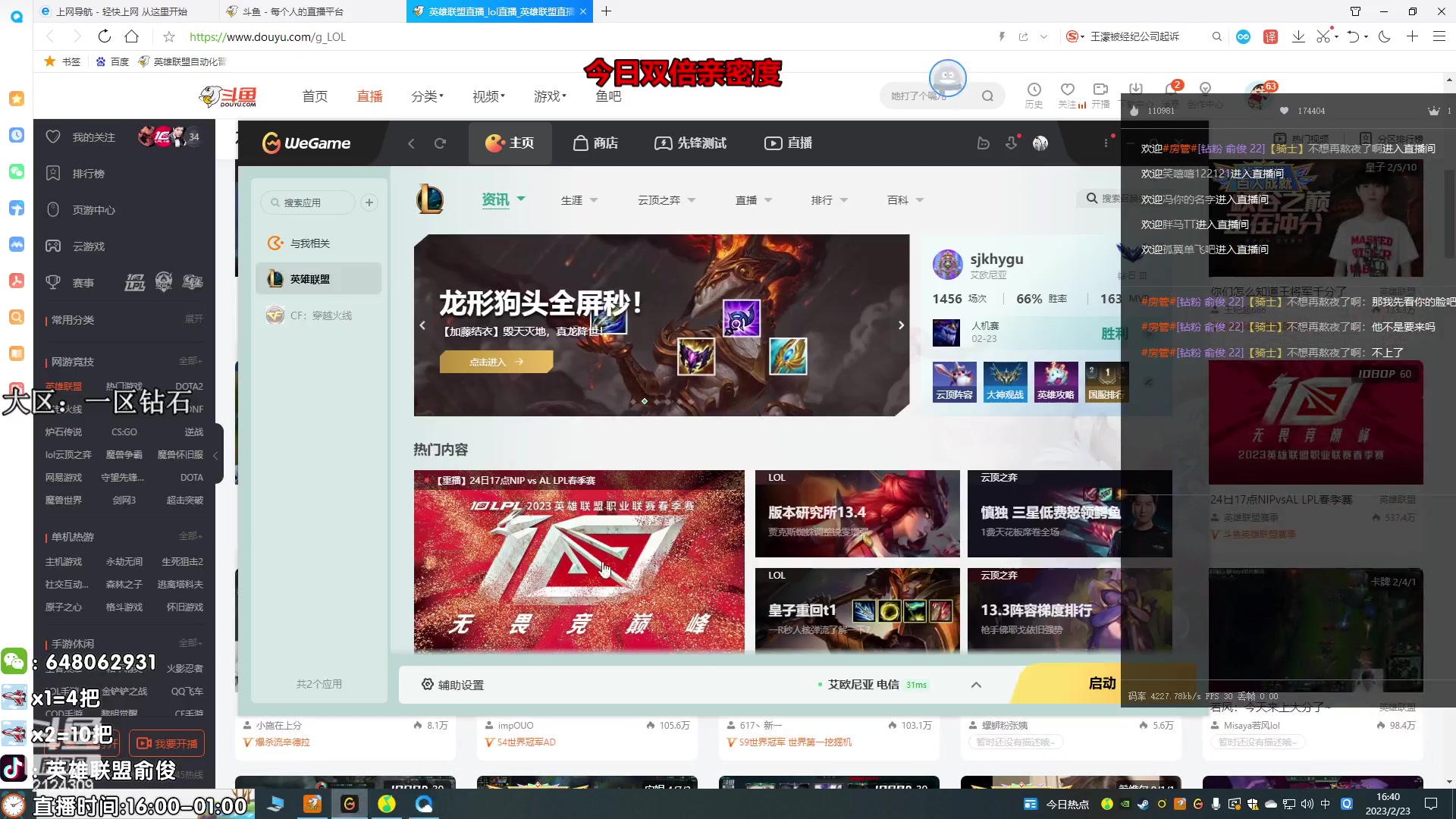Screen dimensions: 1456x819
Task: Open the WeGame more options menu
Action: [1106, 143]
